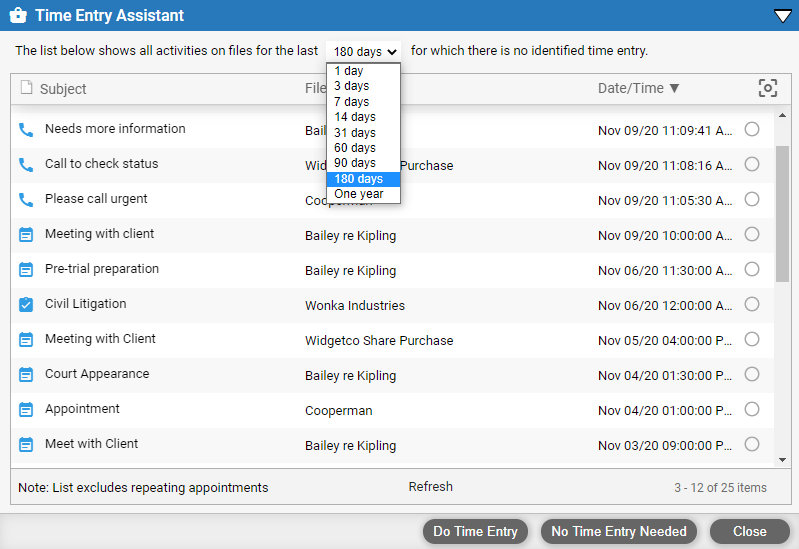This screenshot has height=549, width=799.
Task: Click 'Nov 03/20 09:00:00' date cell
Action: [x=665, y=446]
